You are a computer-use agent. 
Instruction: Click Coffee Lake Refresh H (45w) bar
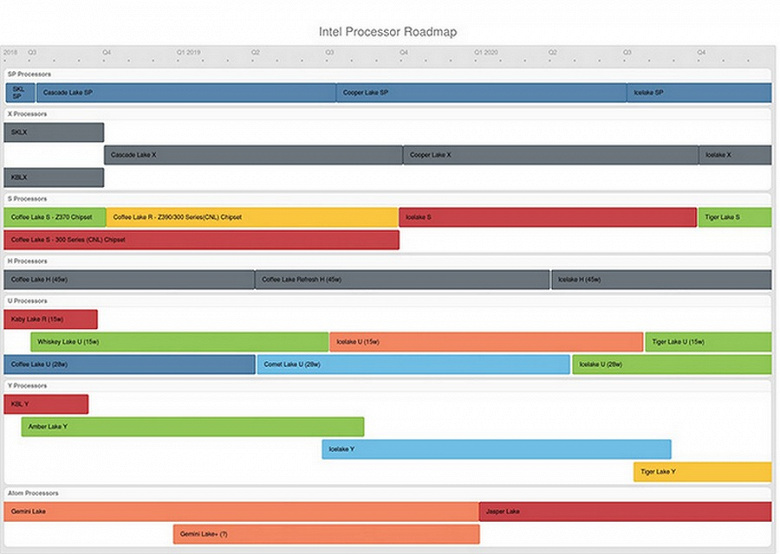point(402,279)
